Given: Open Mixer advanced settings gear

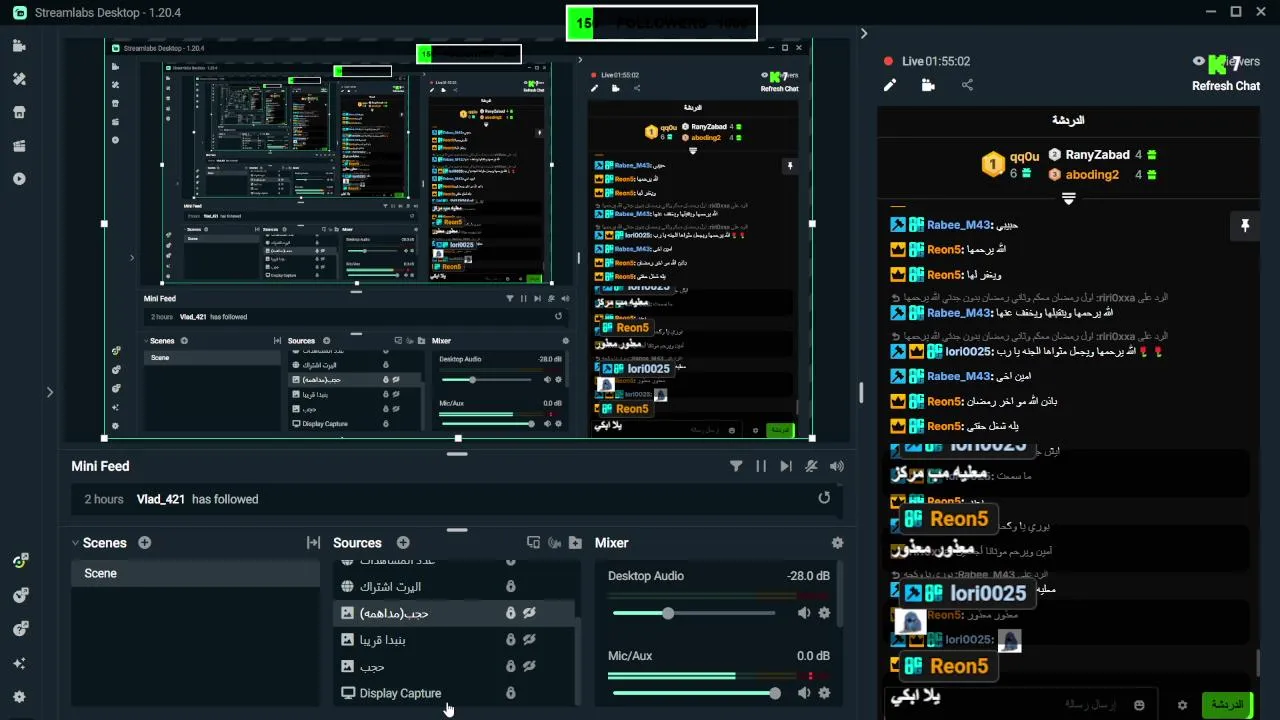Looking at the screenshot, I should click(x=837, y=543).
